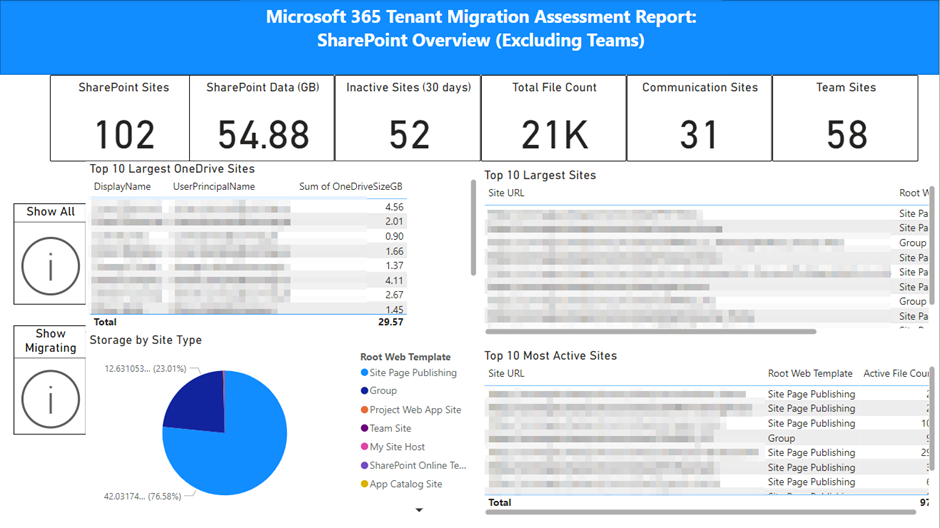Click the Storage by Site Type title
940x528 pixels.
pyautogui.click(x=146, y=340)
